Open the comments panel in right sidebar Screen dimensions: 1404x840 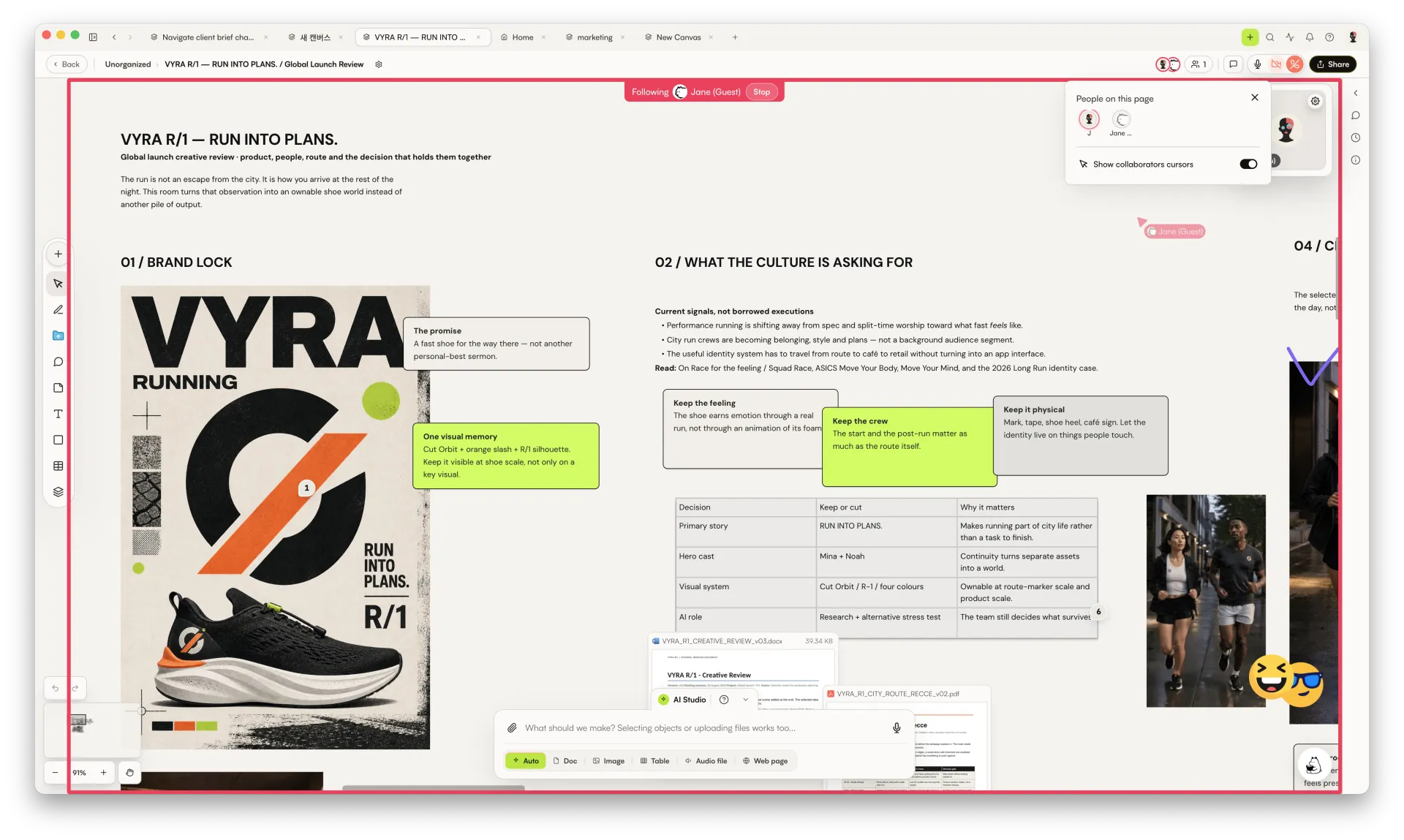(x=1356, y=116)
